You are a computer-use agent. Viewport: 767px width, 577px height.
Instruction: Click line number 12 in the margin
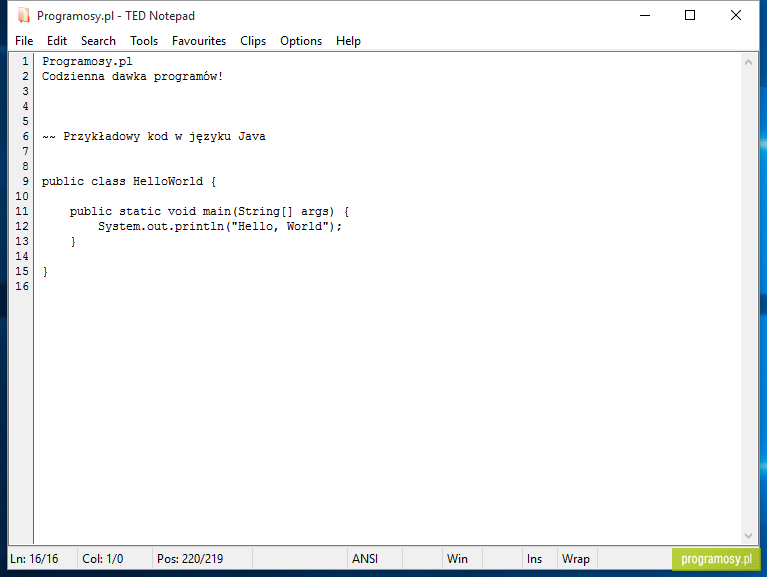(22, 226)
